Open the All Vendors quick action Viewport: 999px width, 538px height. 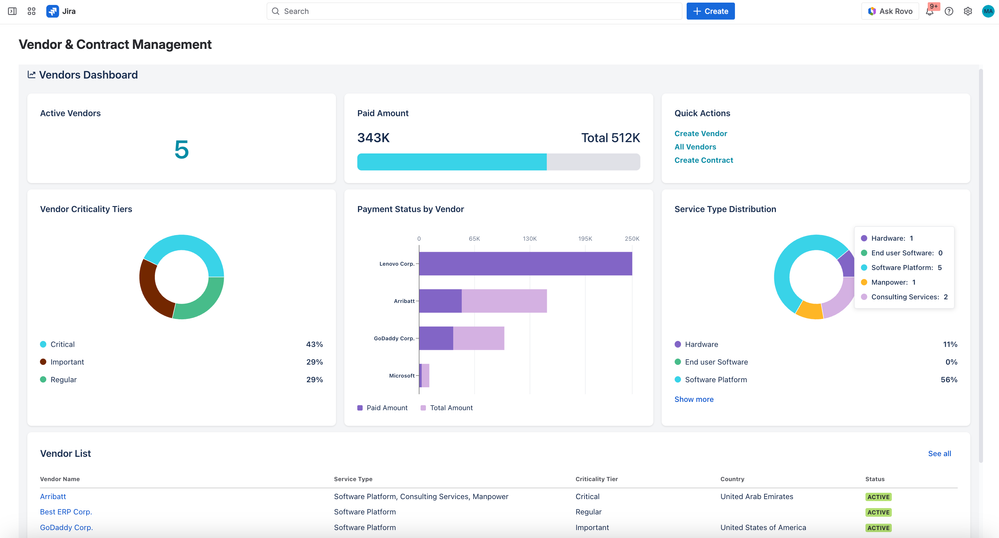click(x=695, y=147)
